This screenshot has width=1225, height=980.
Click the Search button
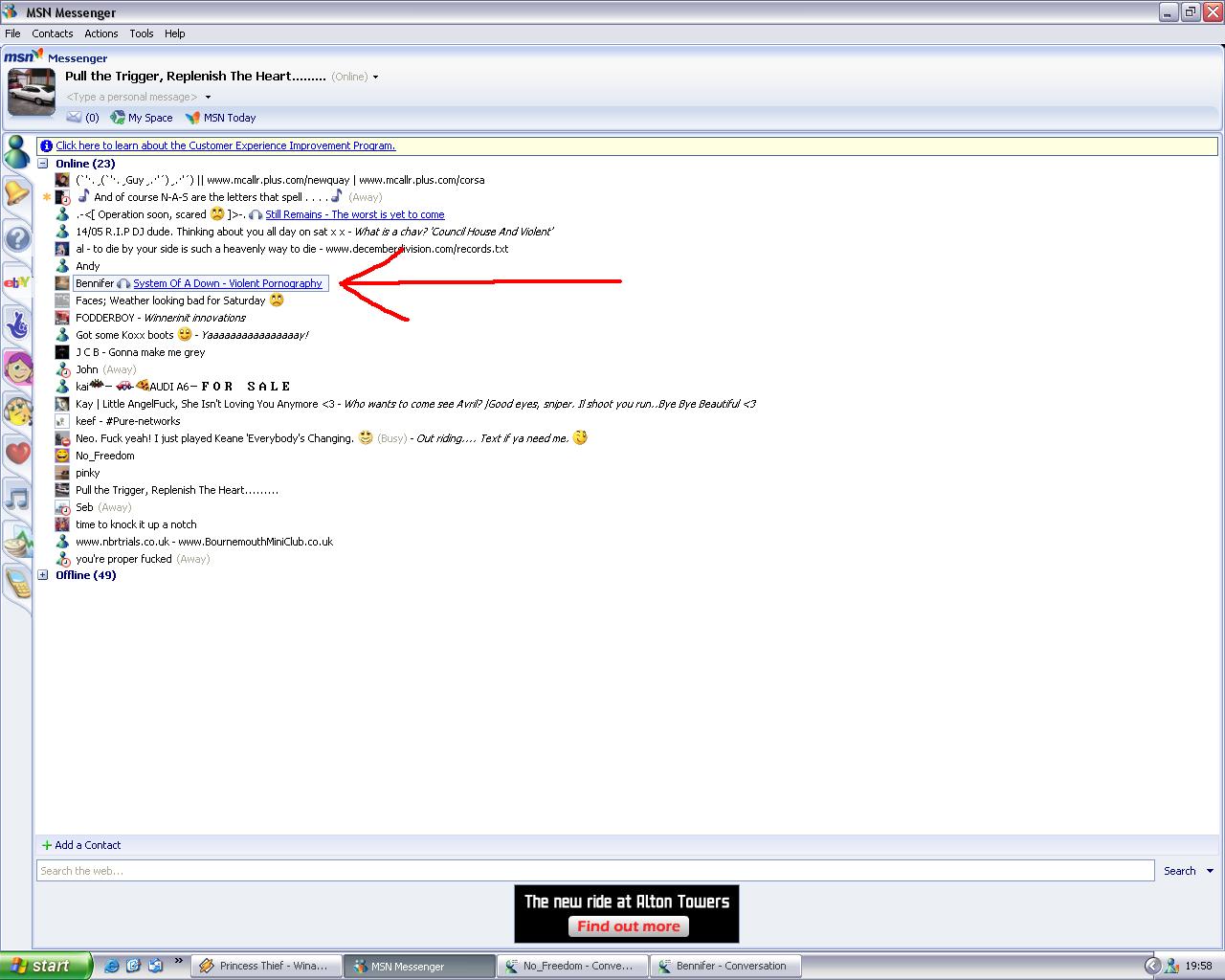pos(1179,871)
